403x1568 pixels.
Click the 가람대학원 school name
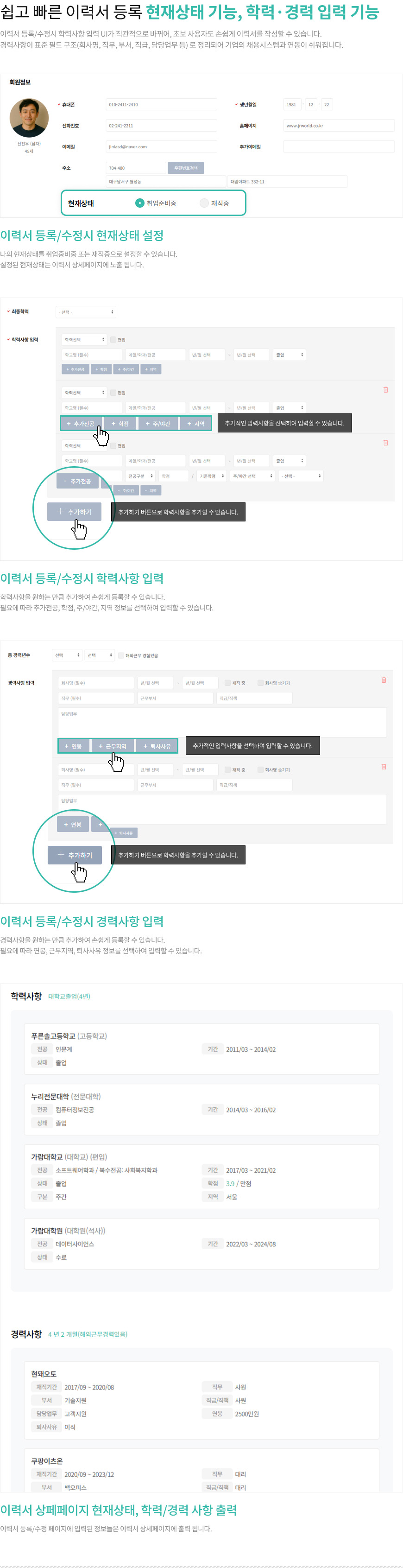(47, 1231)
